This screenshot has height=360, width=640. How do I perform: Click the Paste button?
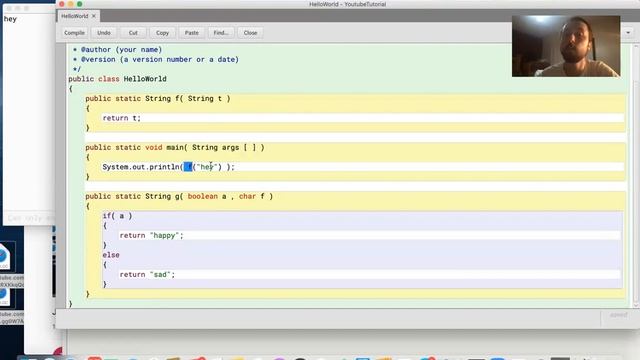192,33
